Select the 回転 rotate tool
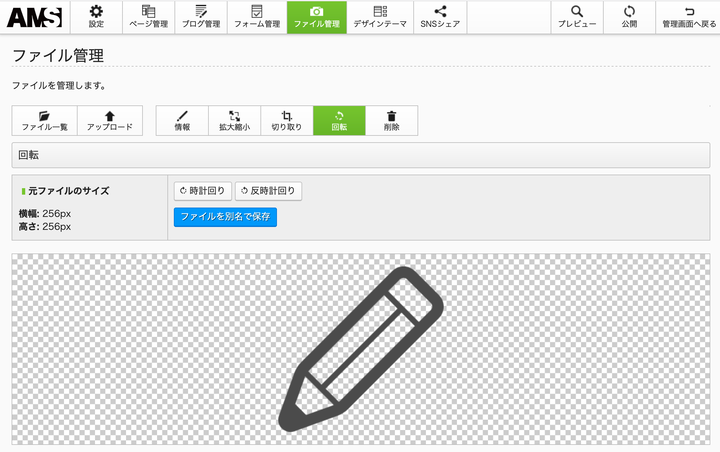 click(x=339, y=121)
